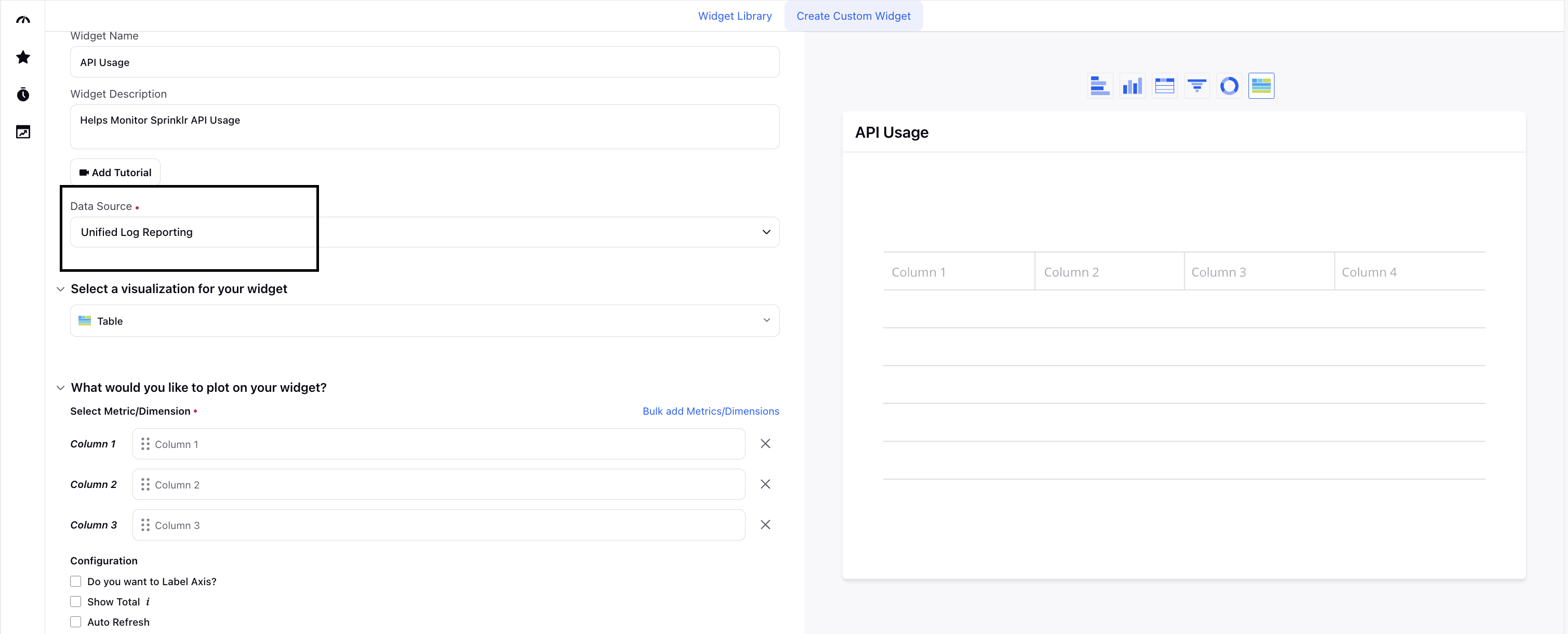Click drag handle of Column 1 field

point(145,444)
